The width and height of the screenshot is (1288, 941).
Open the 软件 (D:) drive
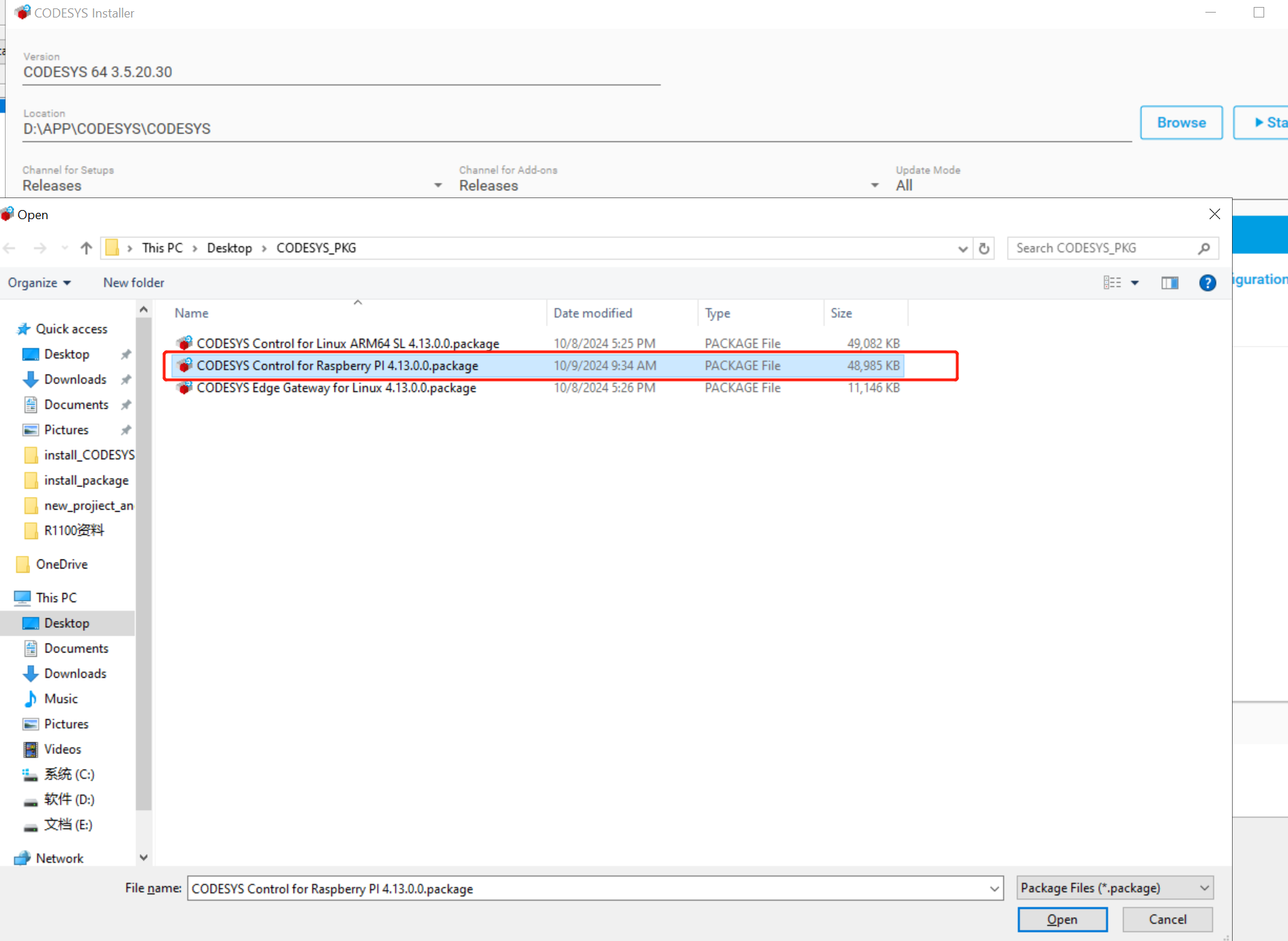pyautogui.click(x=69, y=800)
